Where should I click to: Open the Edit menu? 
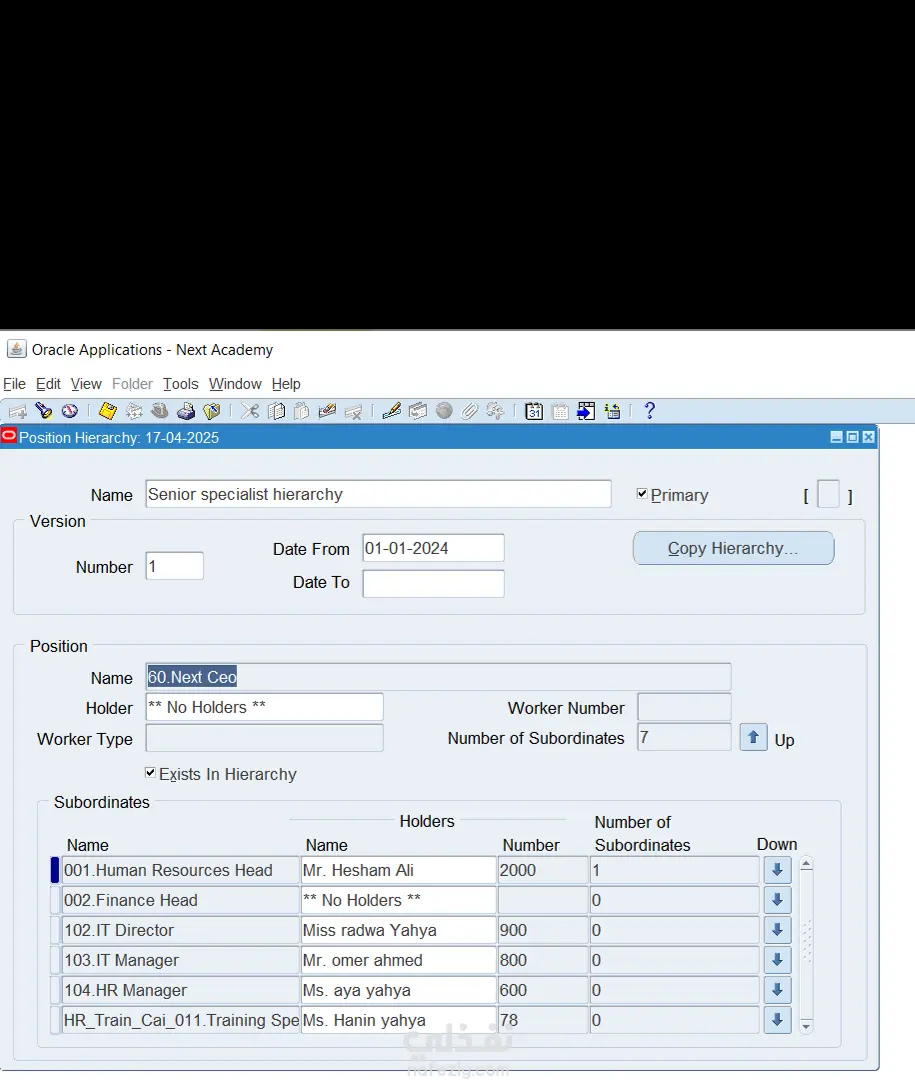[x=48, y=384]
